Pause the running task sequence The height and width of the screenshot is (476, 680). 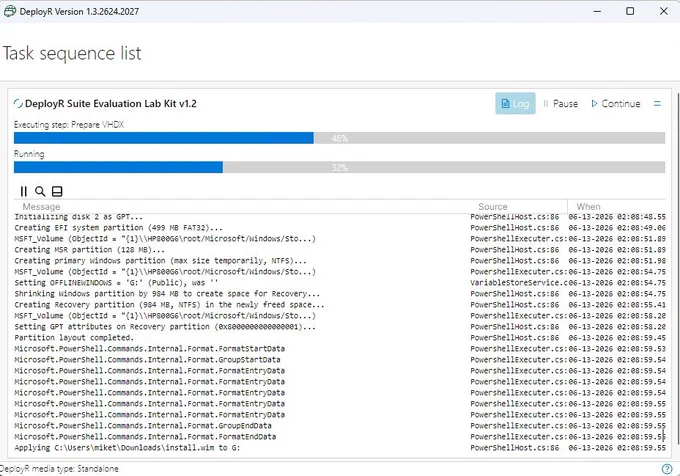click(560, 104)
